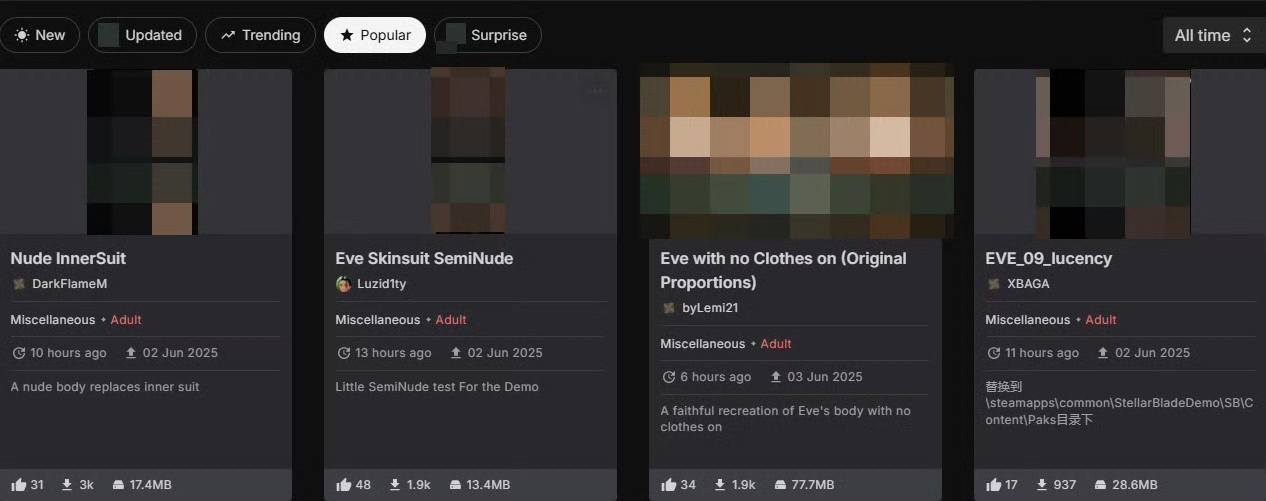Screen dimensions: 1266x501
Task: Click the file size icon beside 13.4MB
Action: (457, 484)
